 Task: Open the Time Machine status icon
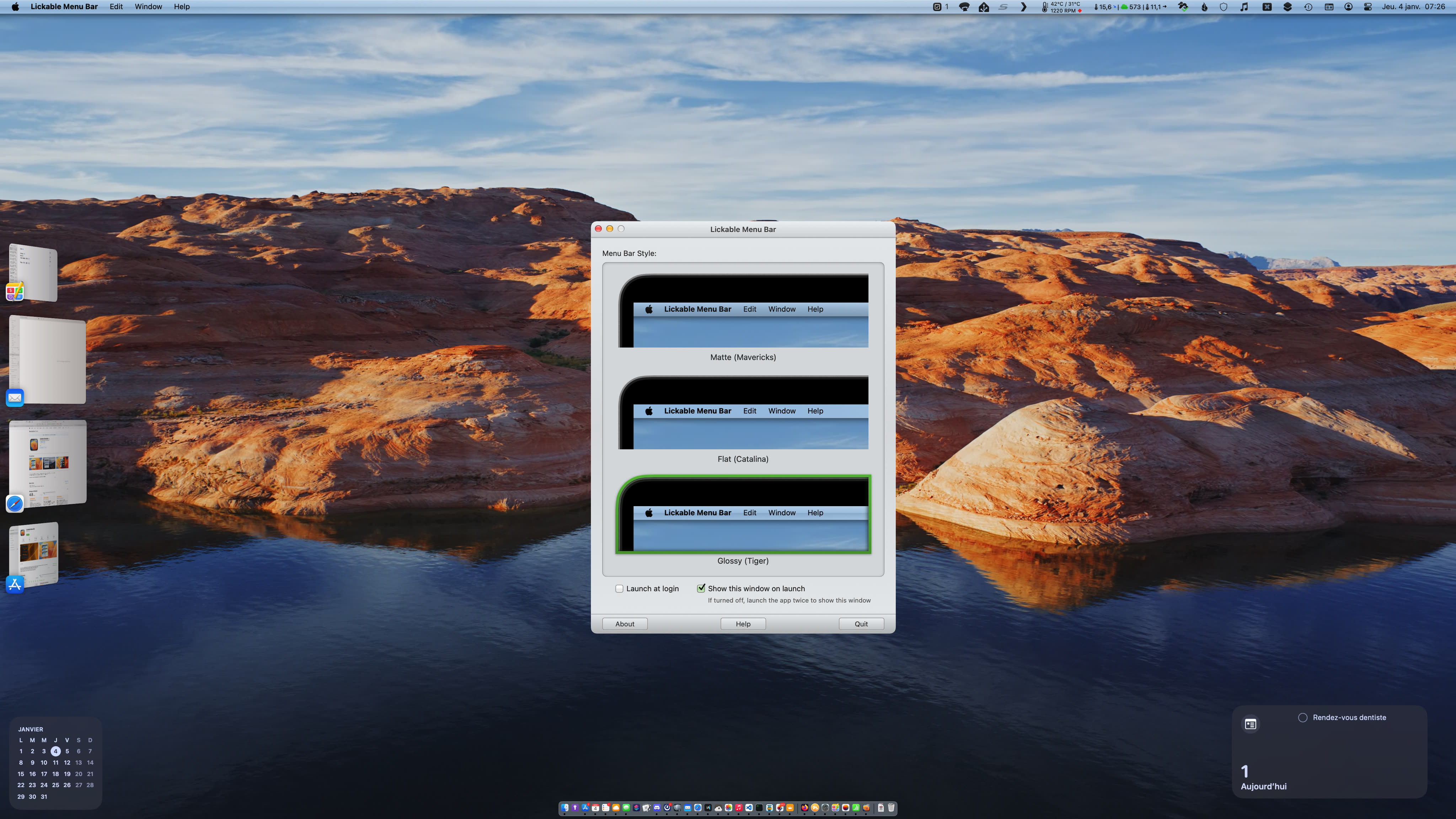click(x=1308, y=7)
